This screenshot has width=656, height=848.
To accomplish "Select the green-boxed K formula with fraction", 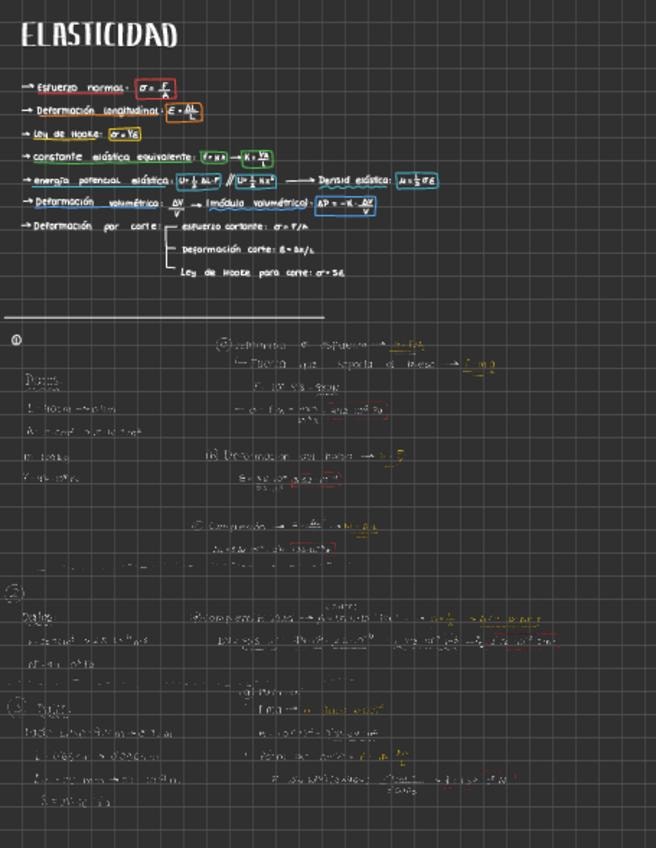I will (x=256, y=158).
